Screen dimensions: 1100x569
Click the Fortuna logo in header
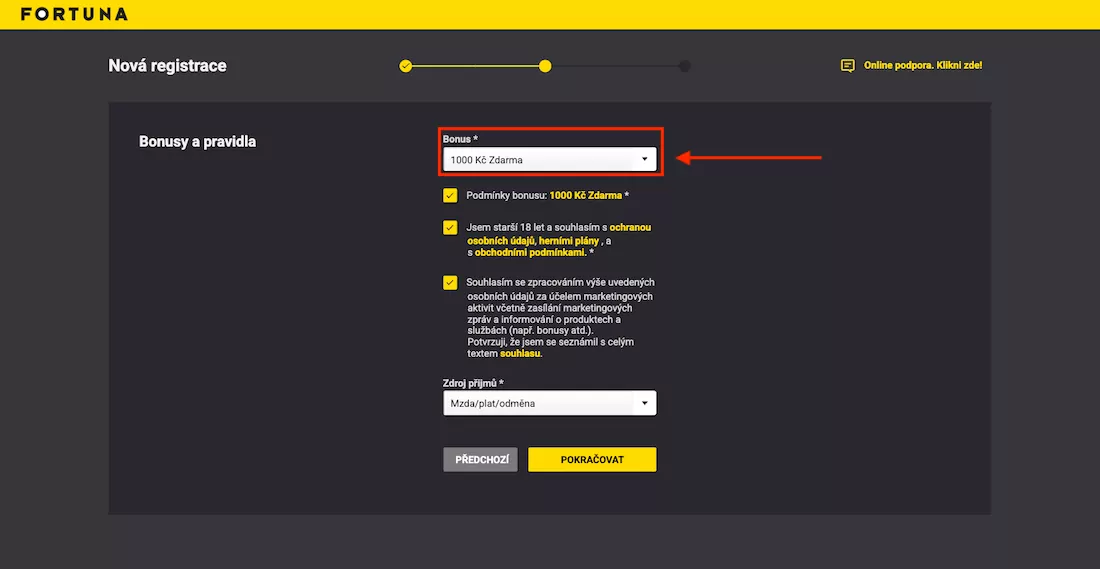point(74,14)
